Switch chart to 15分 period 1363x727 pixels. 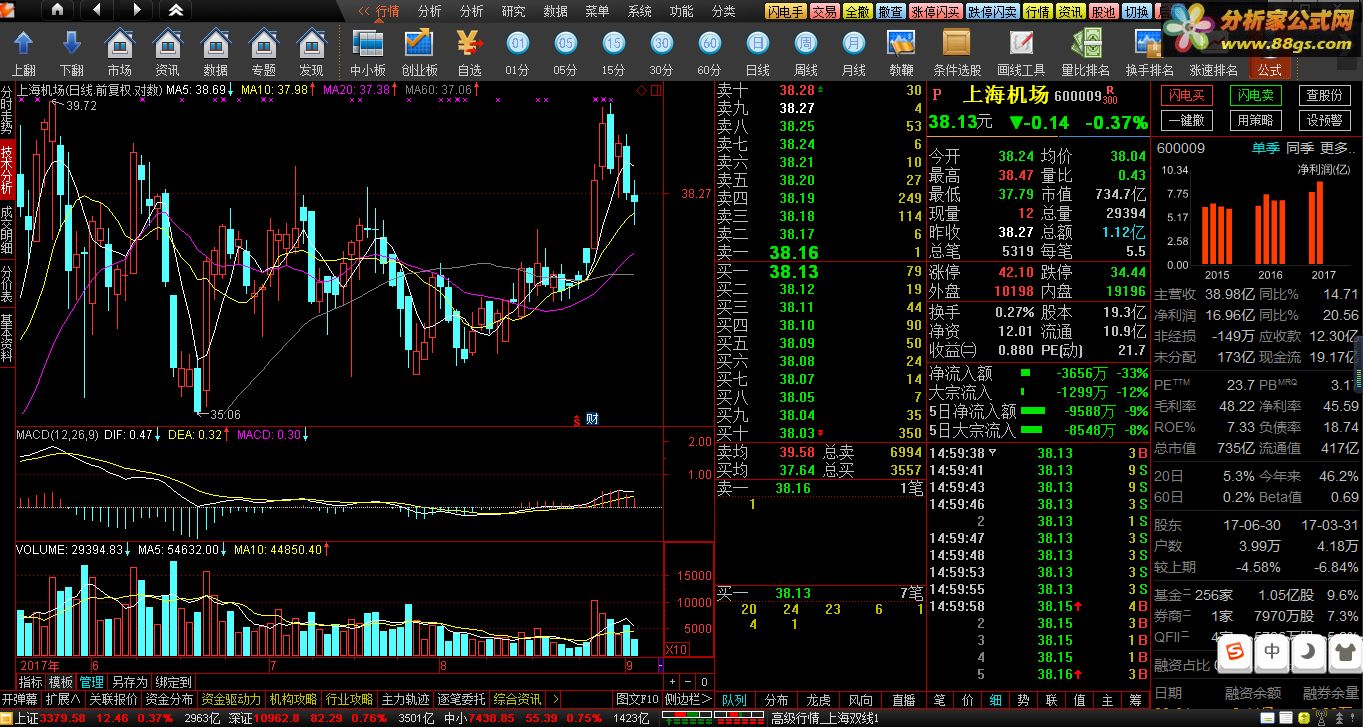click(x=613, y=52)
